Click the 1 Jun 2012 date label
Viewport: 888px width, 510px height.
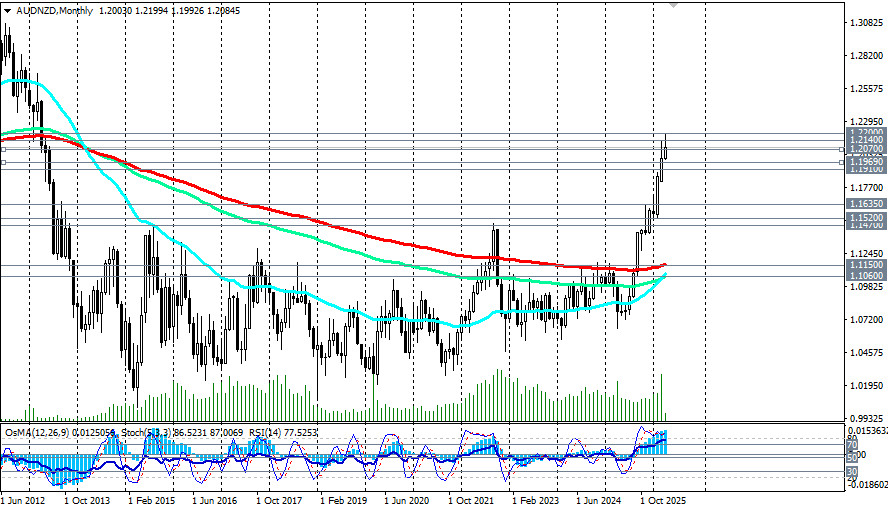23,501
